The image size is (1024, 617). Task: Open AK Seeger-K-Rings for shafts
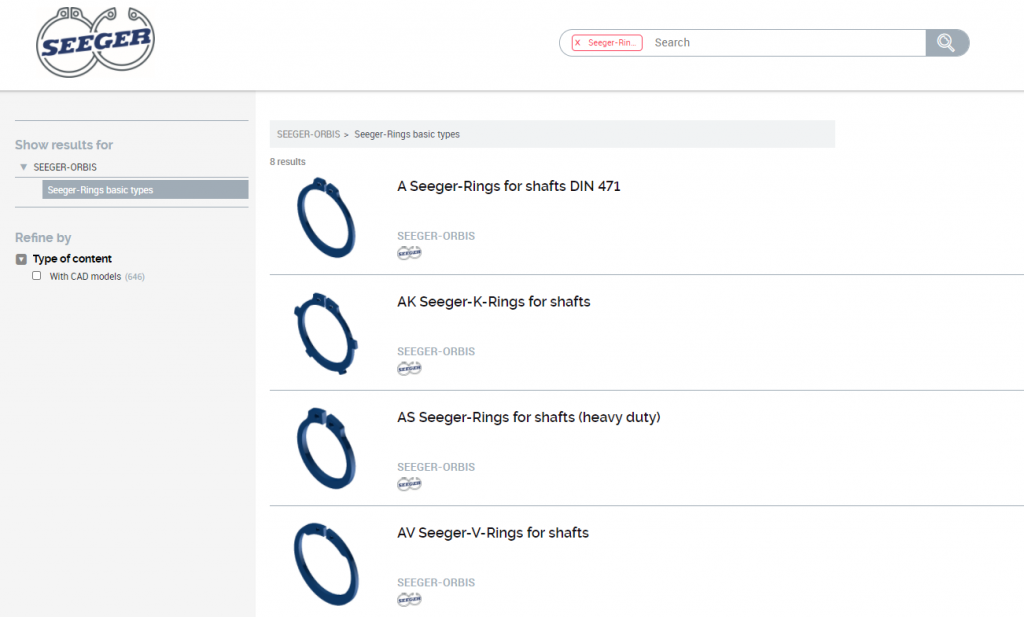tap(493, 302)
